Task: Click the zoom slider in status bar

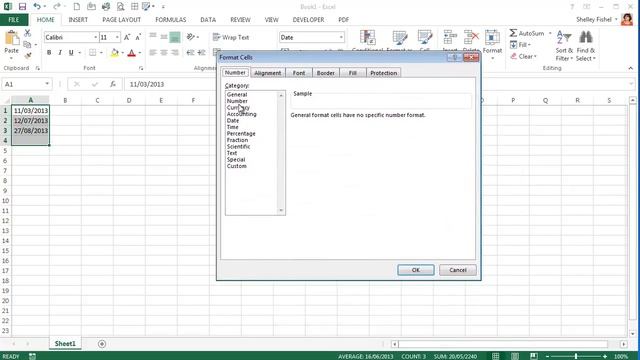Action: pos(576,356)
